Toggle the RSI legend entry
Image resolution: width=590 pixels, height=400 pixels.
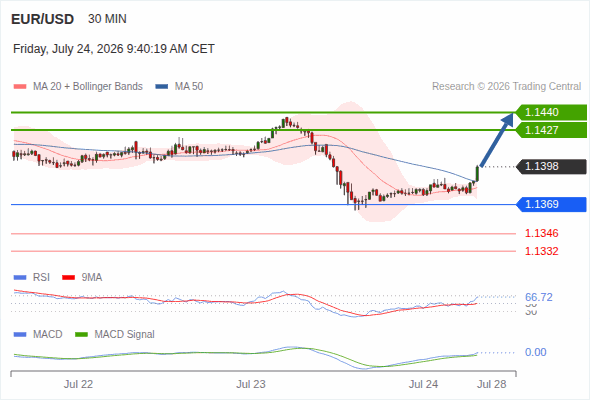pyautogui.click(x=32, y=277)
